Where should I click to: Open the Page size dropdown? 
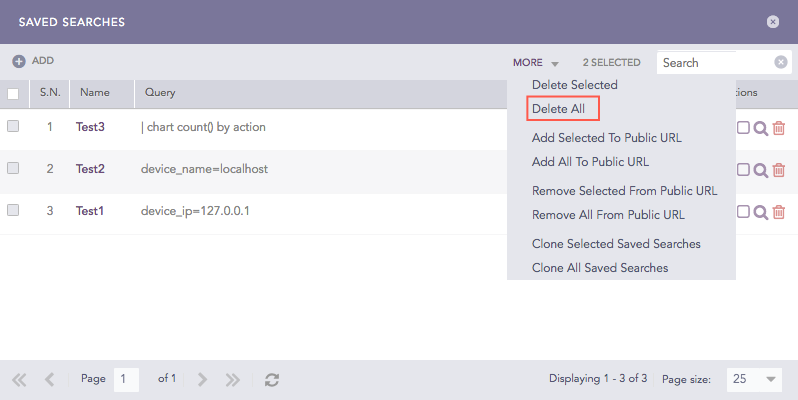755,380
